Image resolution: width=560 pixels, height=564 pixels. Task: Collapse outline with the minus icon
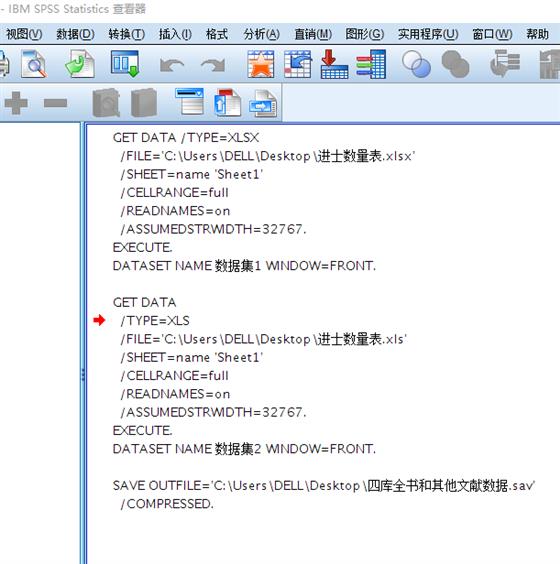pos(55,103)
